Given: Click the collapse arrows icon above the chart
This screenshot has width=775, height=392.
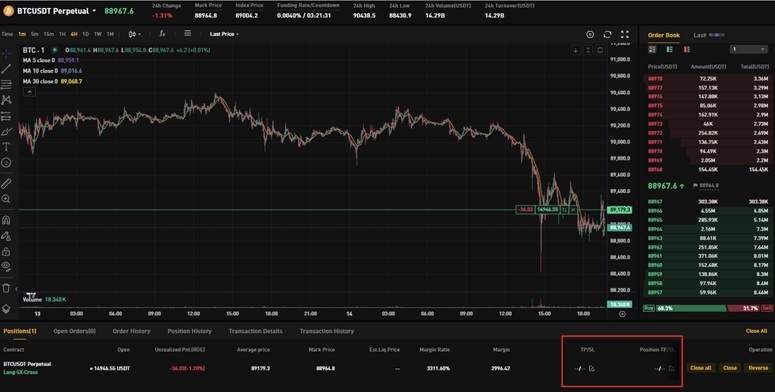Looking at the screenshot, I should coord(588,50).
